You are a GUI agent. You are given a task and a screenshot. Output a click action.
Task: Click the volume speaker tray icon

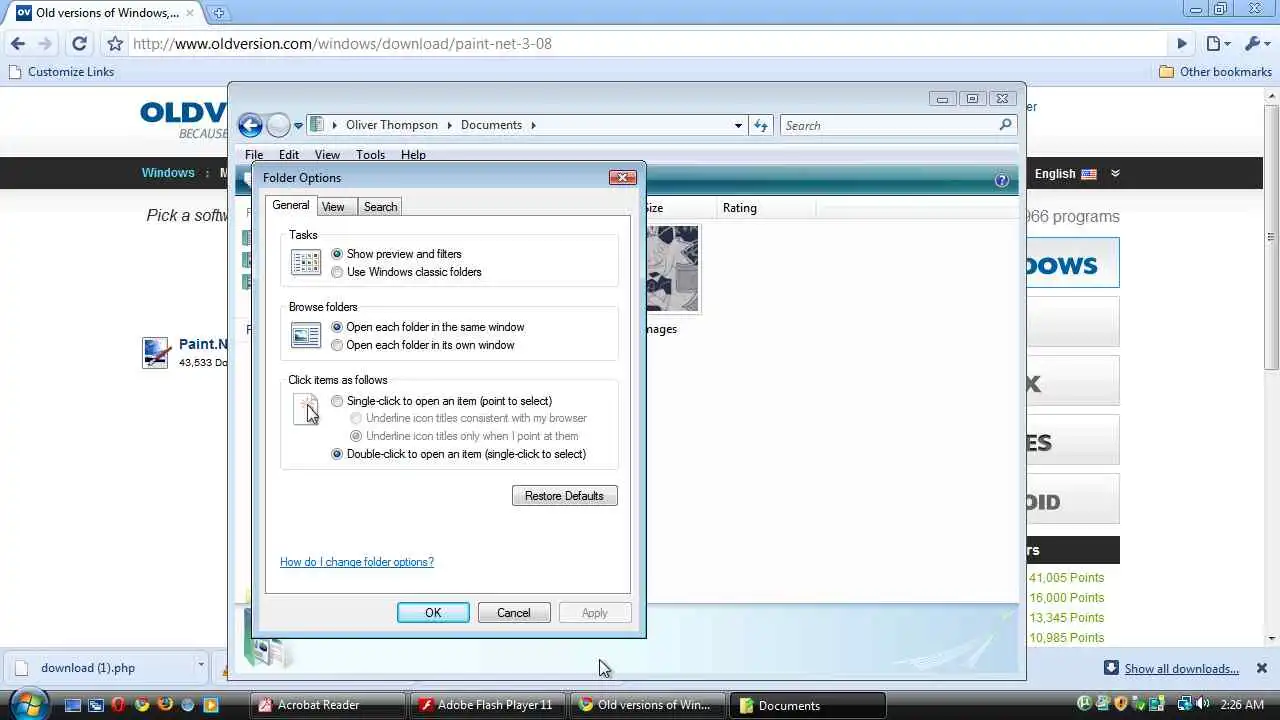pyautogui.click(x=1202, y=704)
